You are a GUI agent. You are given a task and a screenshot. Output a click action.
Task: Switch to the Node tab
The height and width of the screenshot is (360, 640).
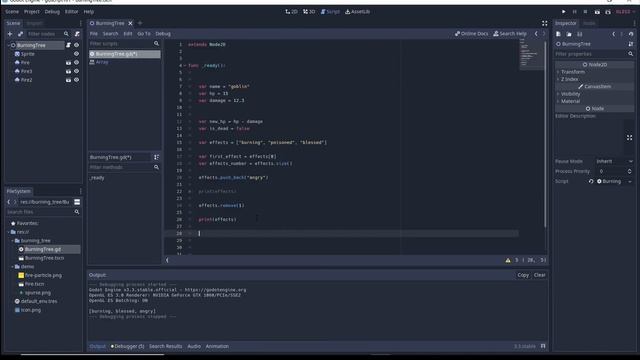click(x=589, y=23)
